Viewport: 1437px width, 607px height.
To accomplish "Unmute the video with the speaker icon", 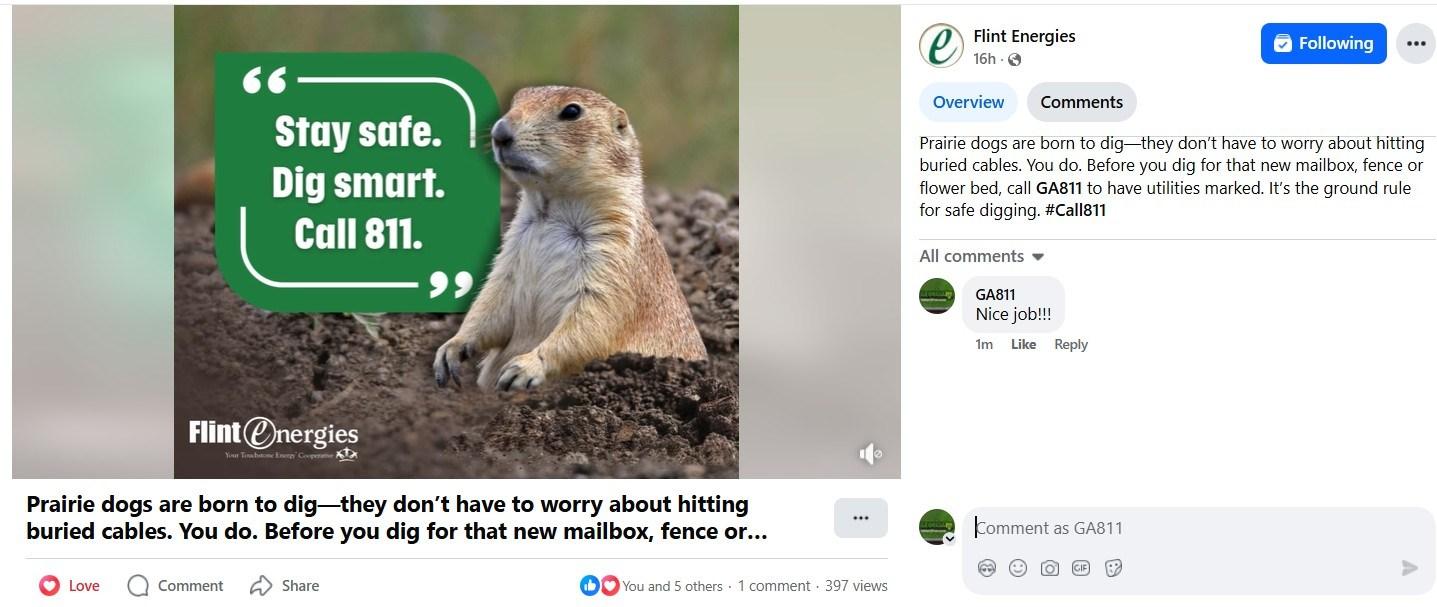I will pyautogui.click(x=870, y=454).
